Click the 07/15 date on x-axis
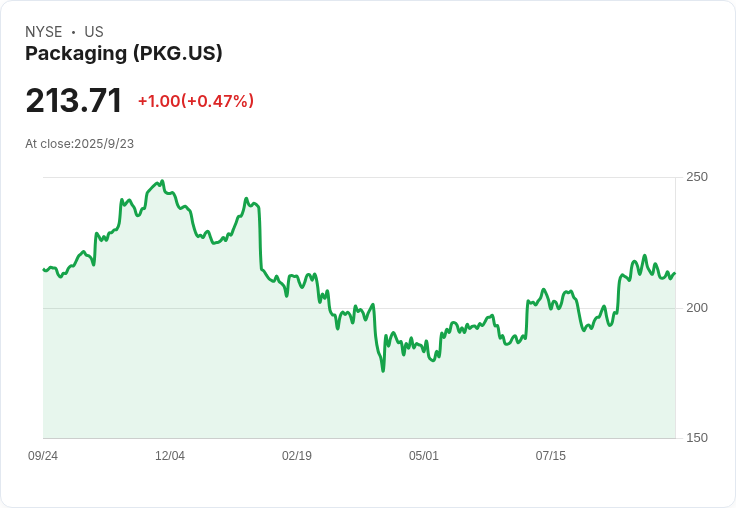736x508 pixels. coord(551,456)
